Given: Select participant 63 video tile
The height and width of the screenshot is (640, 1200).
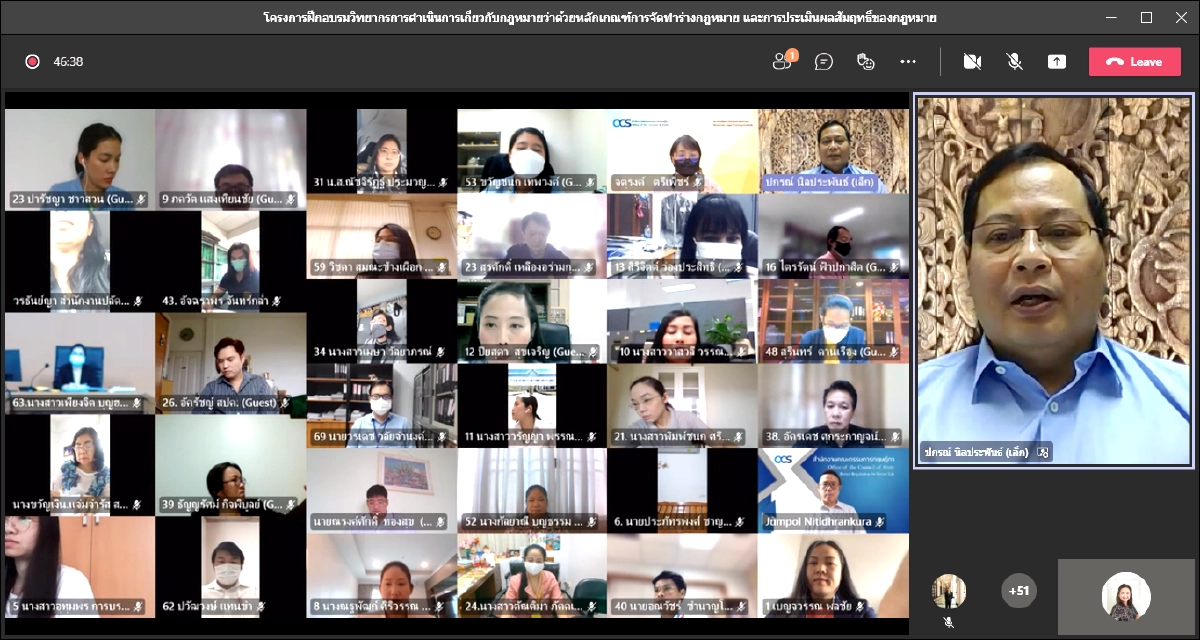Looking at the screenshot, I should tap(80, 363).
